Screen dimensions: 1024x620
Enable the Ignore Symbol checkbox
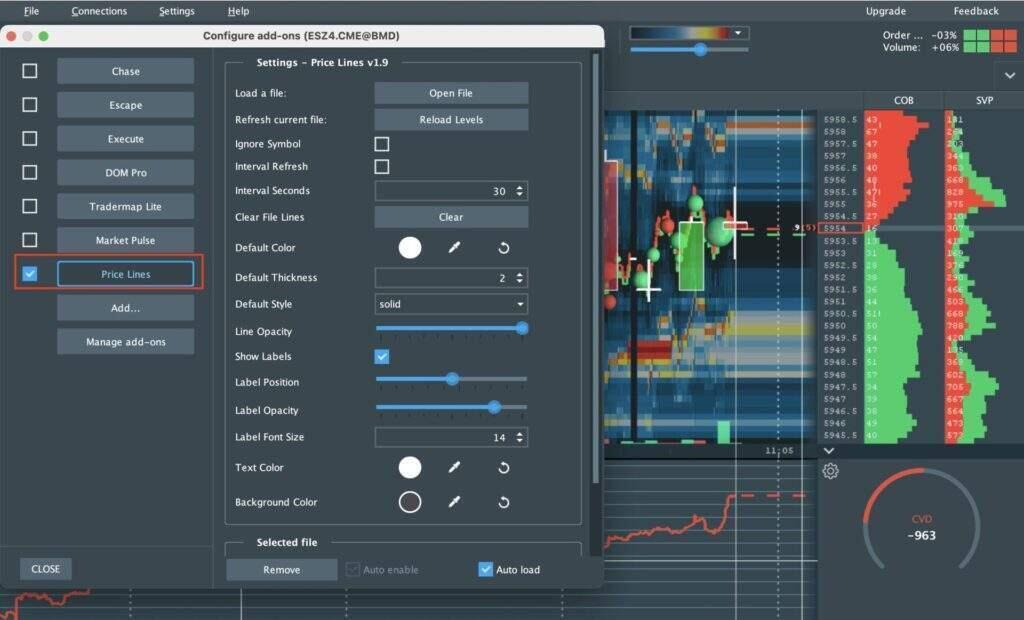click(381, 143)
